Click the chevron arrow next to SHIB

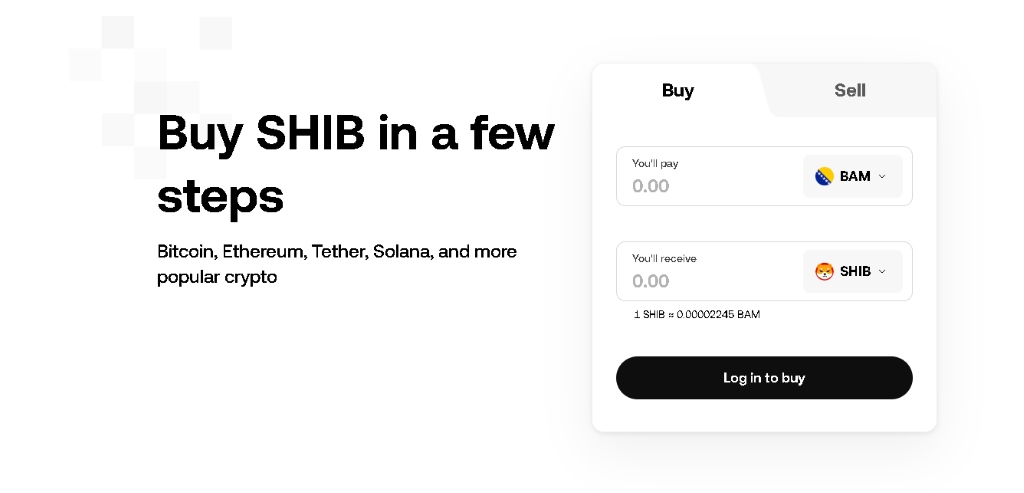882,271
